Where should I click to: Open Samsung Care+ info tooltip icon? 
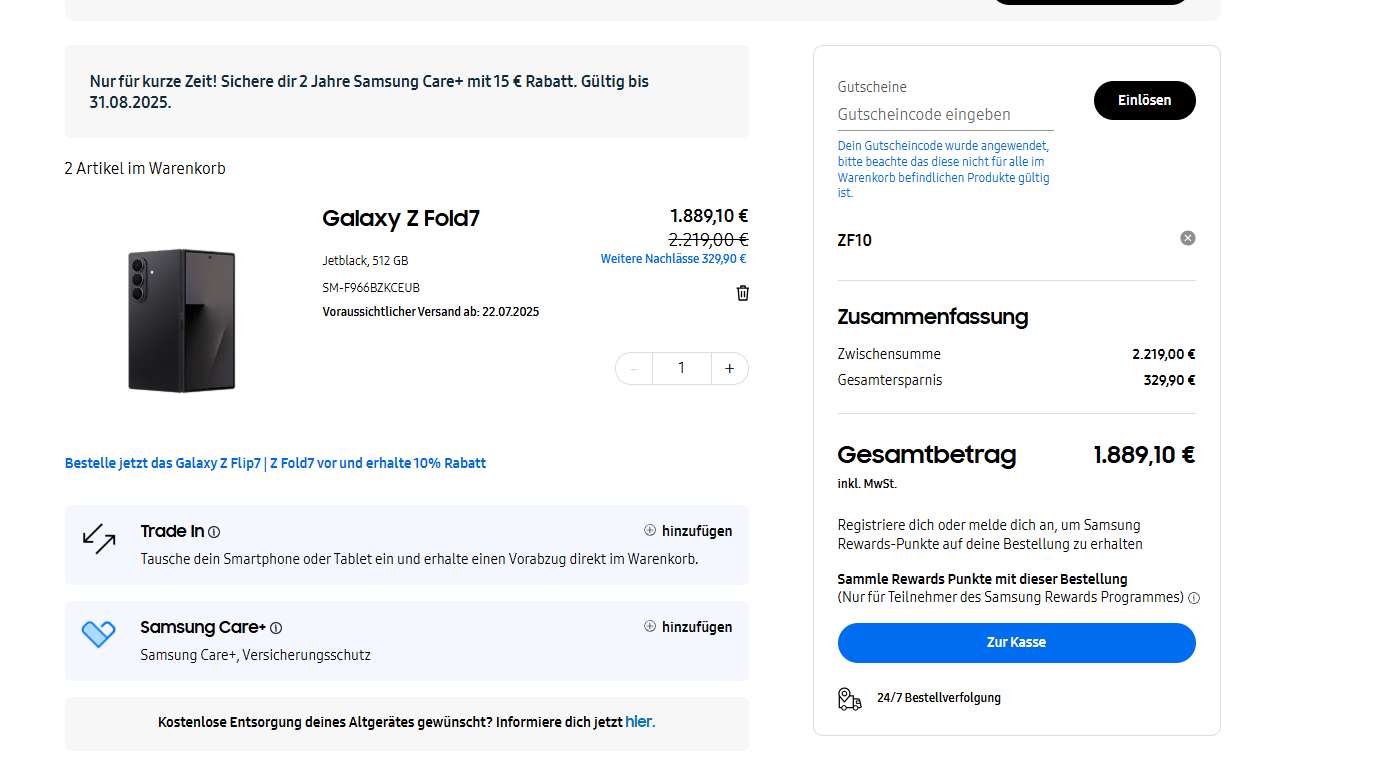point(276,628)
